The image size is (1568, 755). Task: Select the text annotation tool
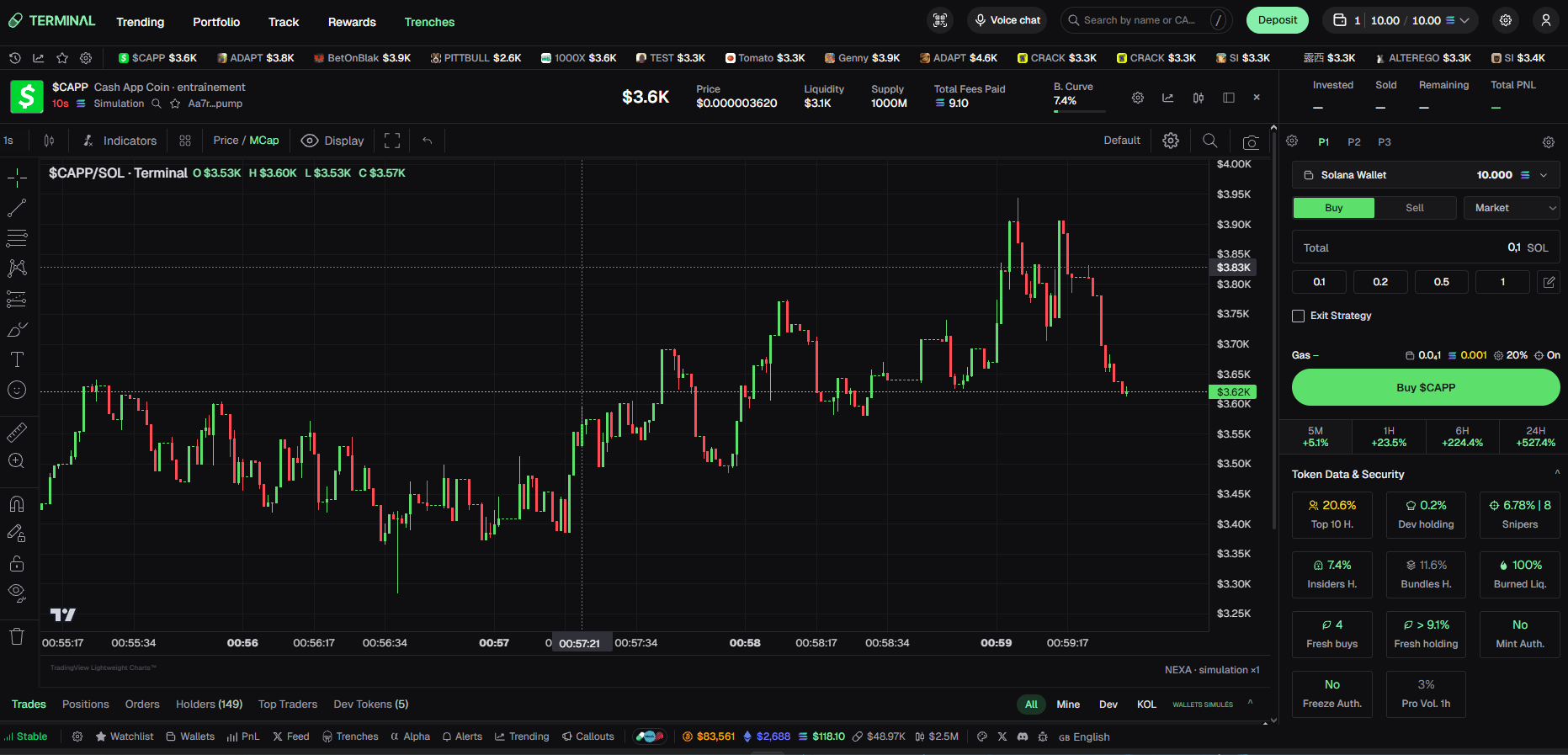pos(17,359)
